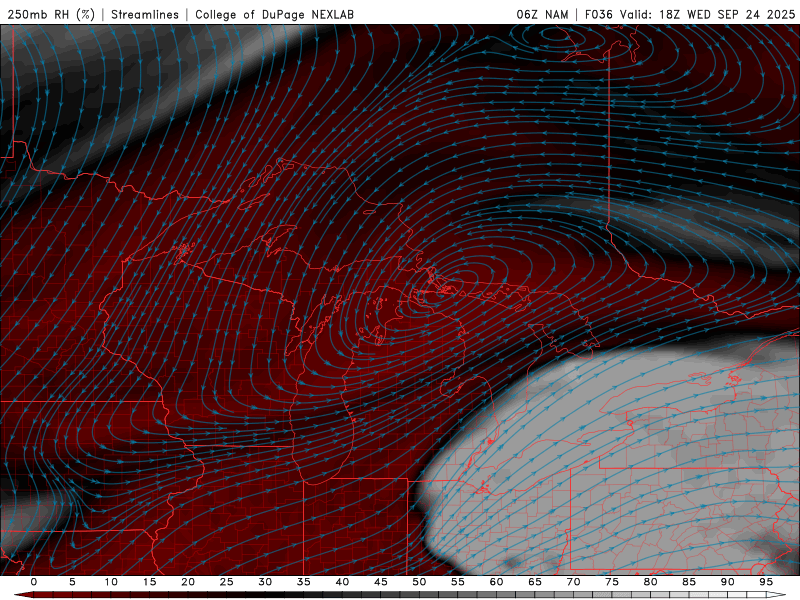Image resolution: width=800 pixels, height=600 pixels.
Task: Click the 'Streamlines' label in header
Action: click(145, 15)
